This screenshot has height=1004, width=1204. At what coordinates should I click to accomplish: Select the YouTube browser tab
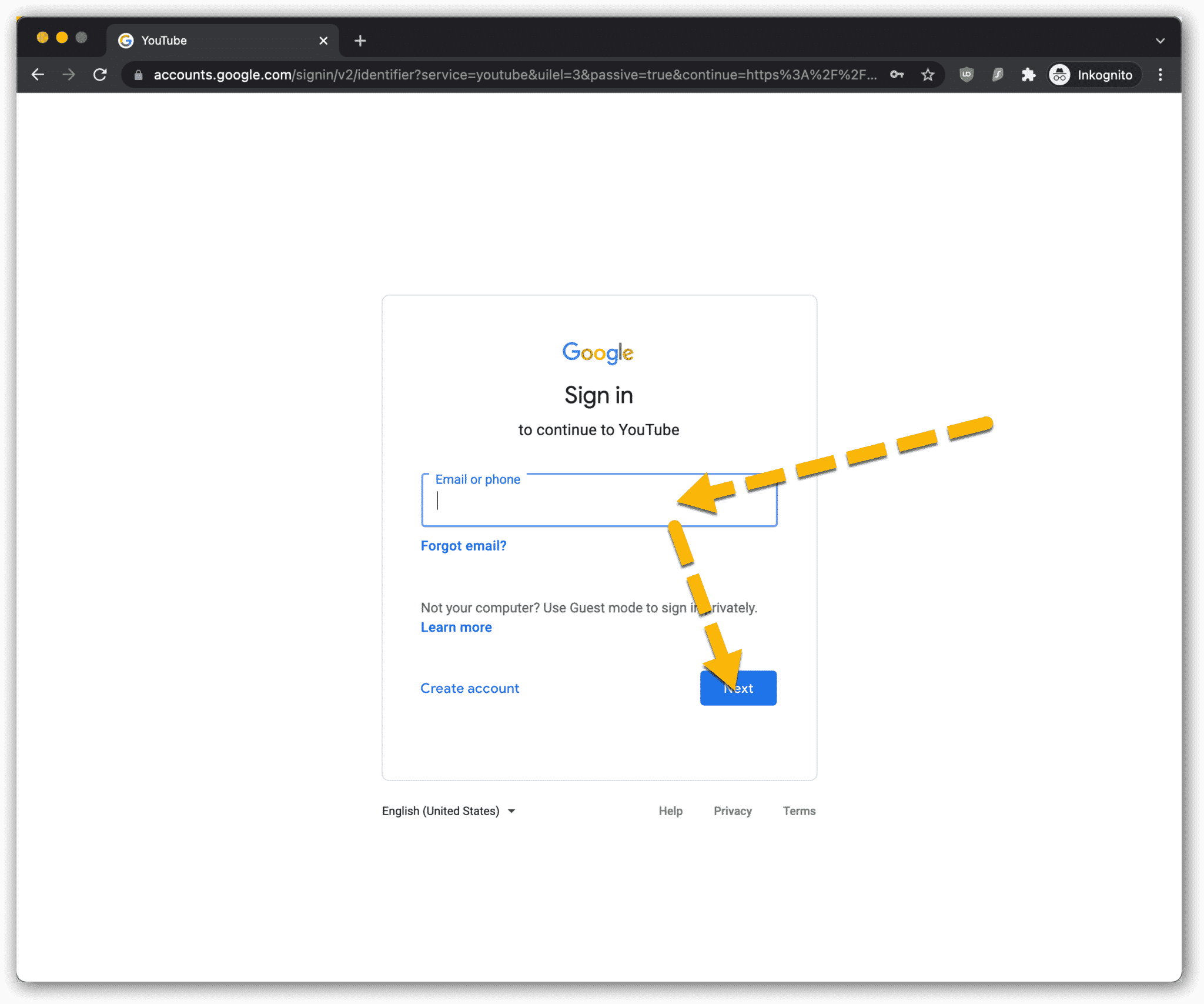222,41
